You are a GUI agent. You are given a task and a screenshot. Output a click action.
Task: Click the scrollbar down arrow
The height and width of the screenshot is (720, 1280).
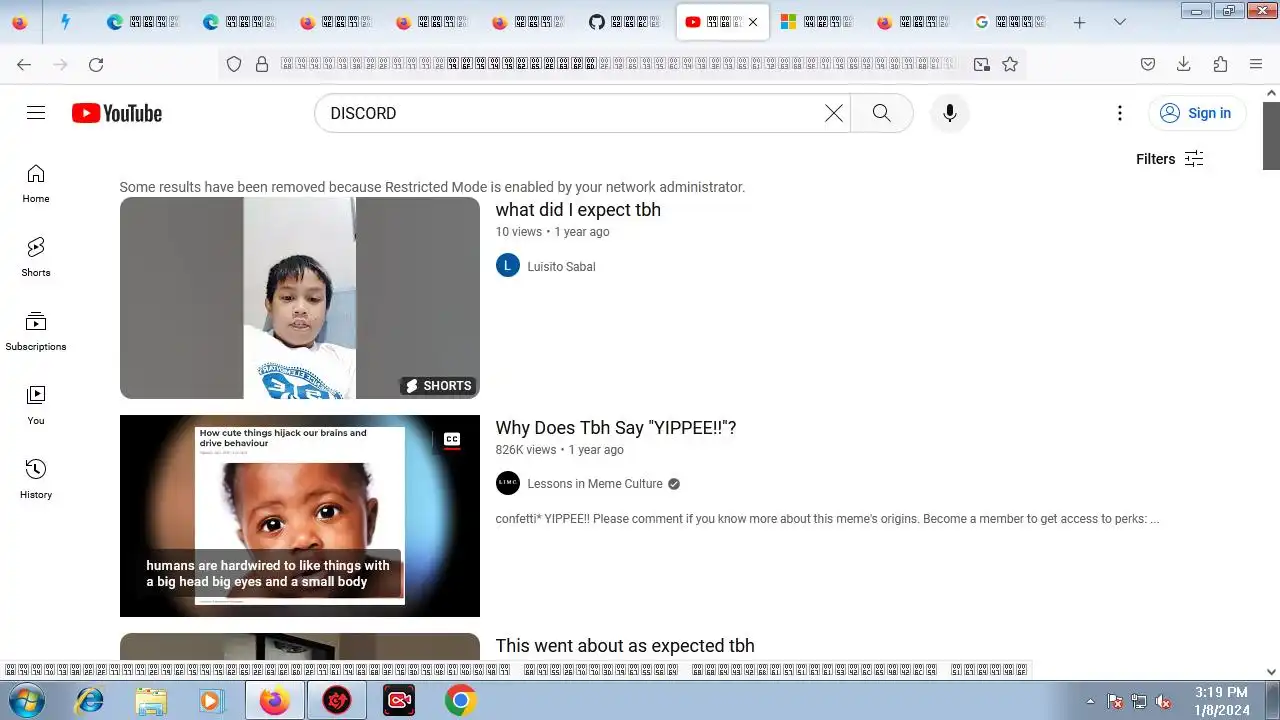[x=1271, y=672]
